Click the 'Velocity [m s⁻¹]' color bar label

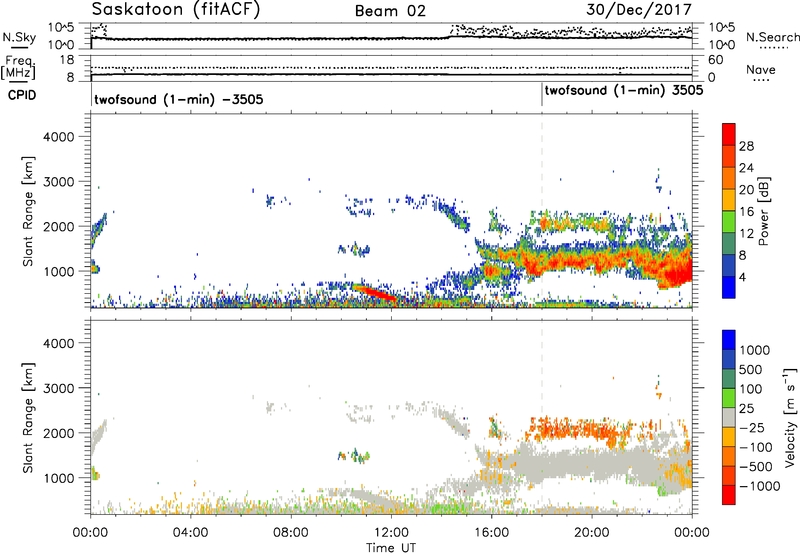pos(790,417)
